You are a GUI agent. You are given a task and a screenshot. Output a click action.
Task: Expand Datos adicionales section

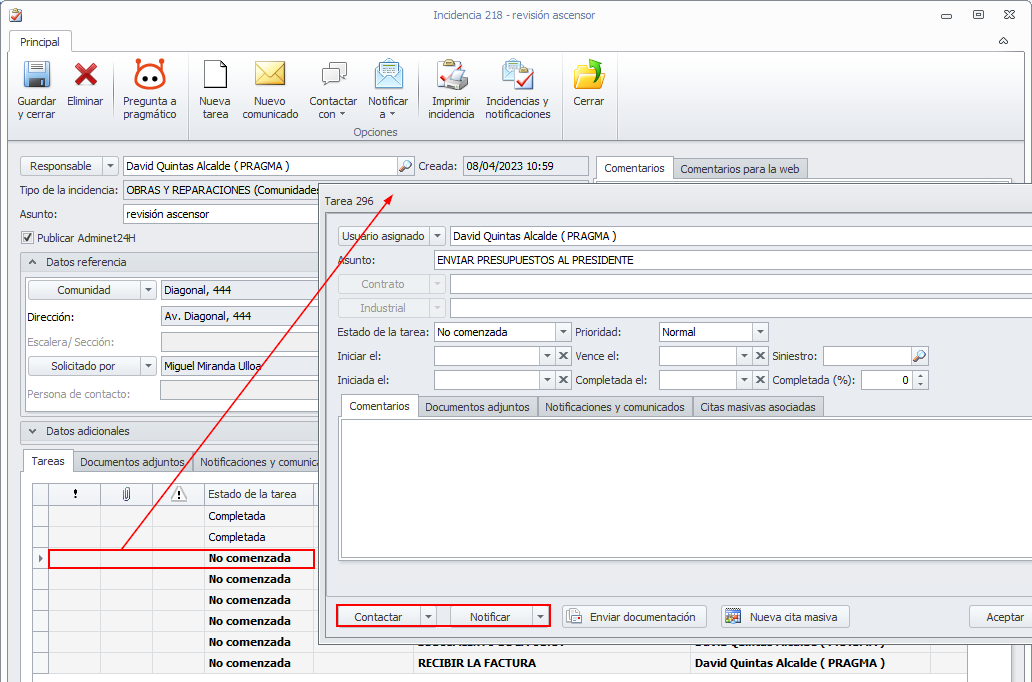click(x=32, y=431)
